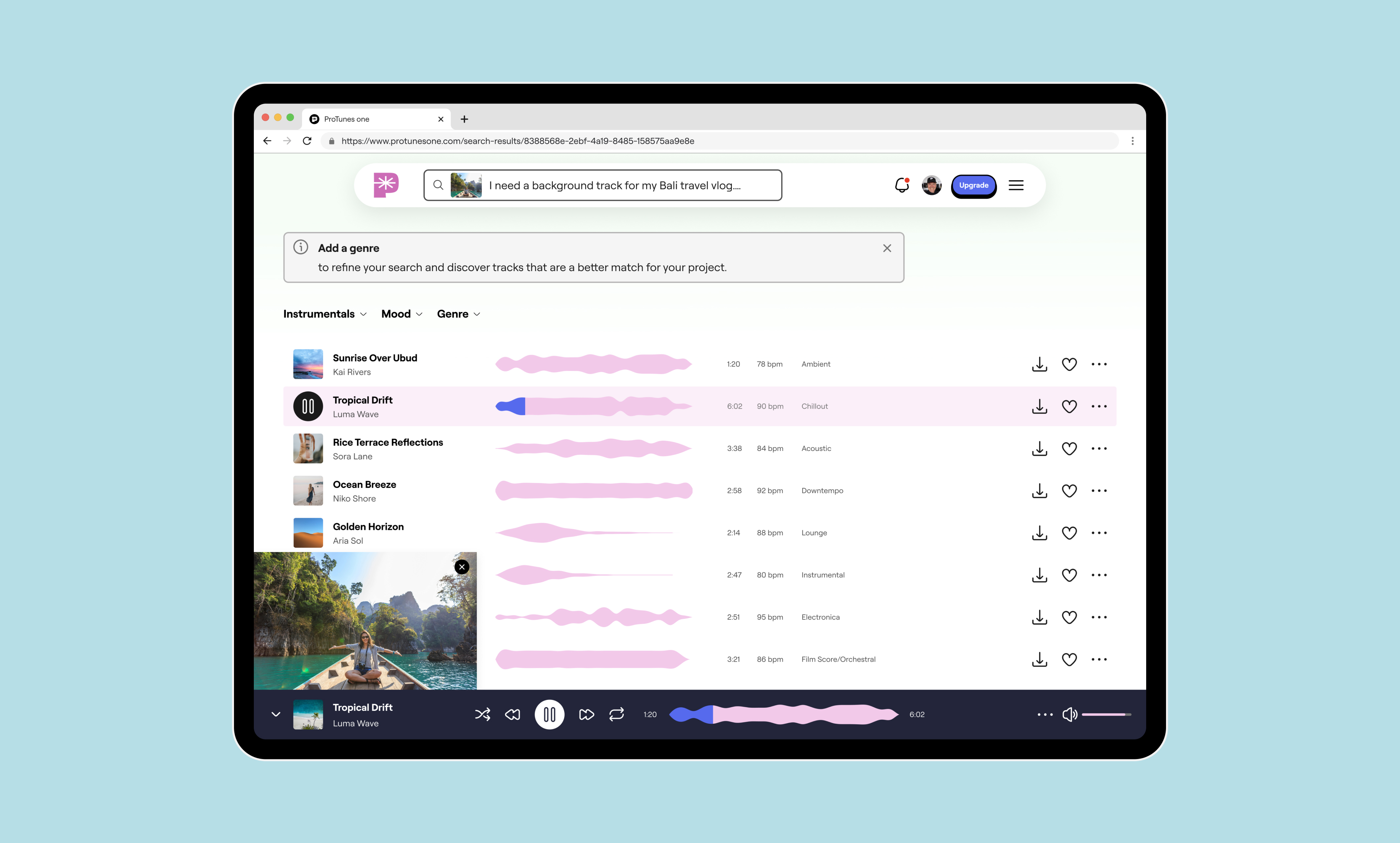
Task: Open the hamburger menu in header
Action: 1016,185
